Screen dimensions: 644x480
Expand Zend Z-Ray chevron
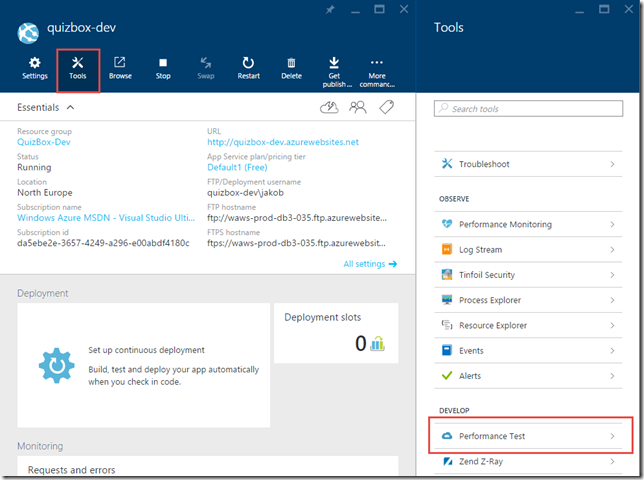(612, 462)
